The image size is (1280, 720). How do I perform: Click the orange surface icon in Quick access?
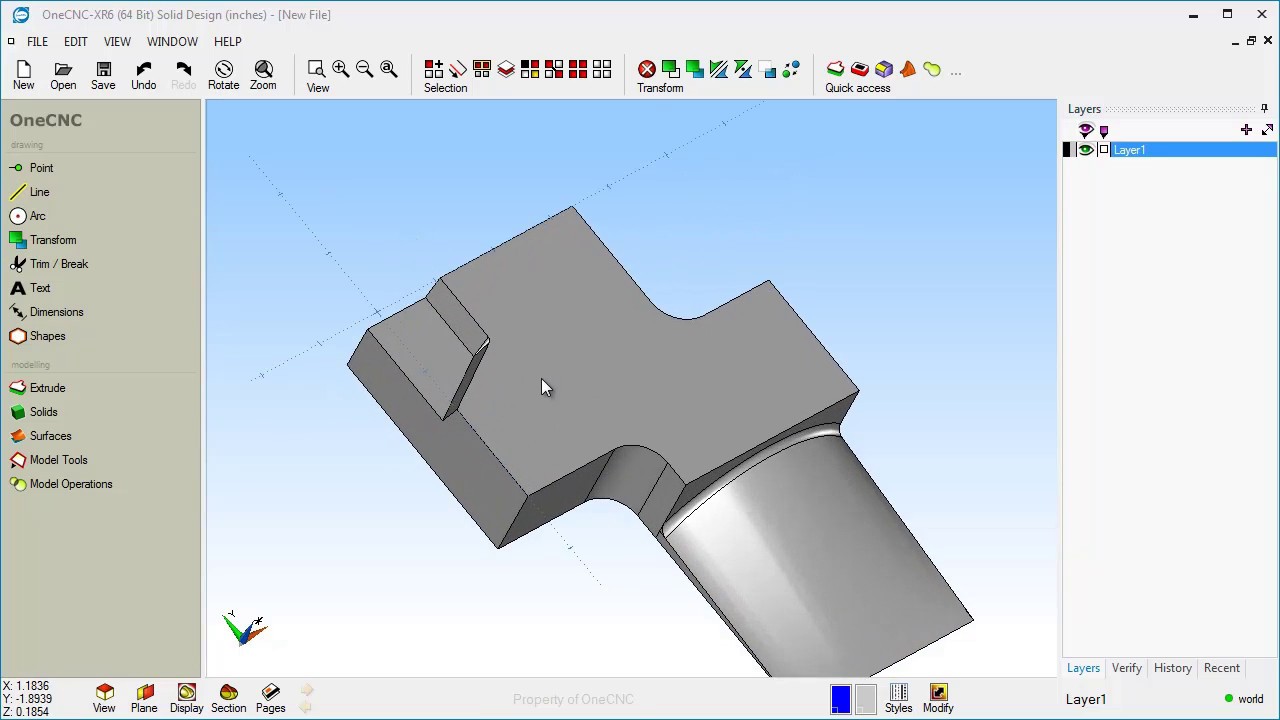click(x=908, y=69)
